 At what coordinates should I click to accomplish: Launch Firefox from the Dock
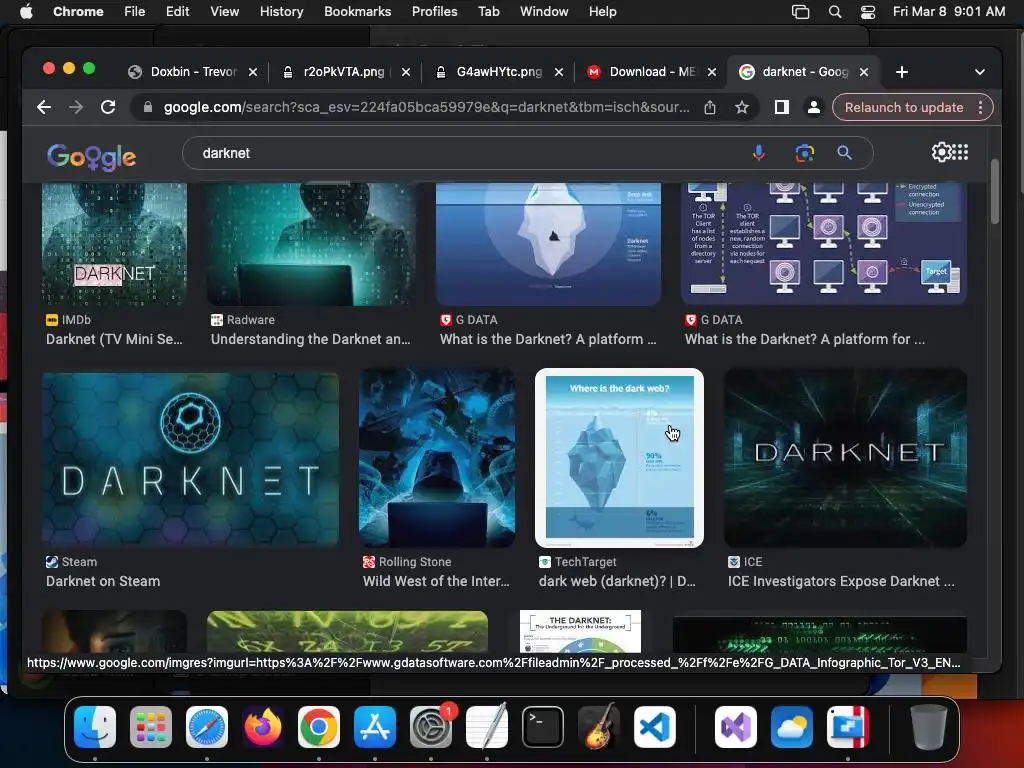click(263, 727)
